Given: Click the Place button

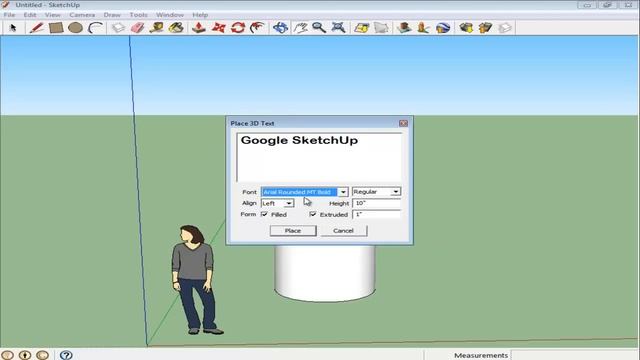Looking at the screenshot, I should coord(293,231).
